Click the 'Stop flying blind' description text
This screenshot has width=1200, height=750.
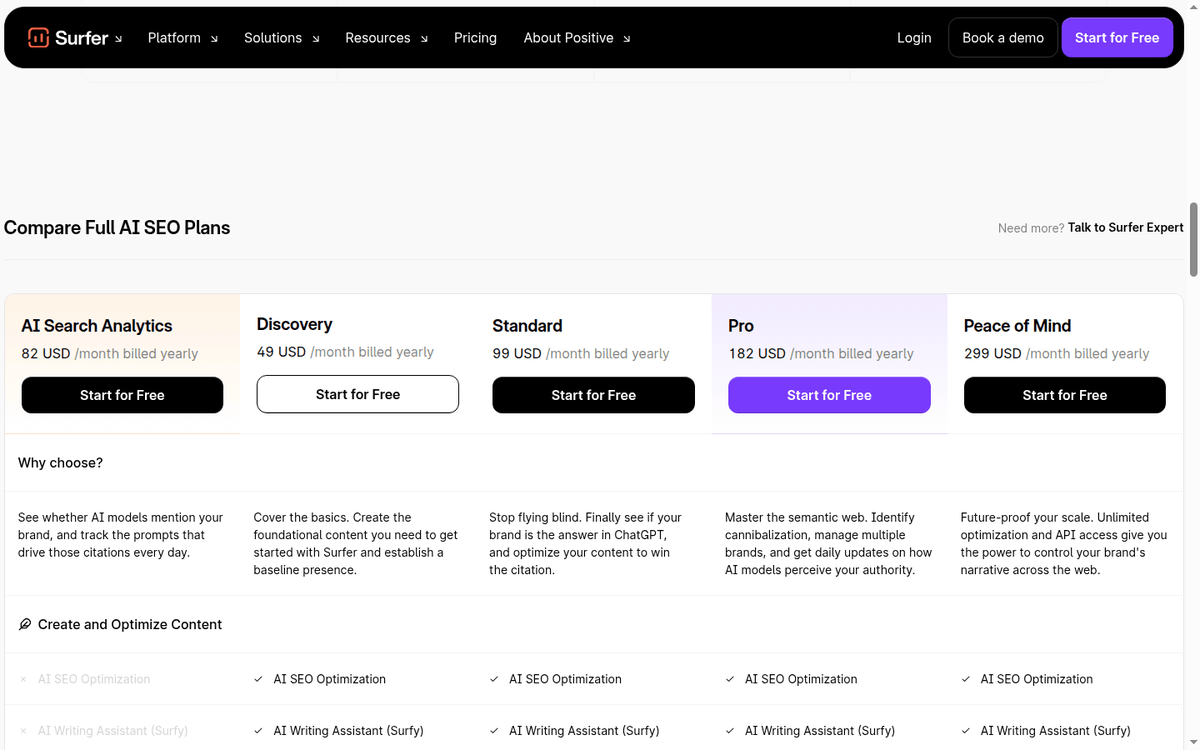click(586, 544)
